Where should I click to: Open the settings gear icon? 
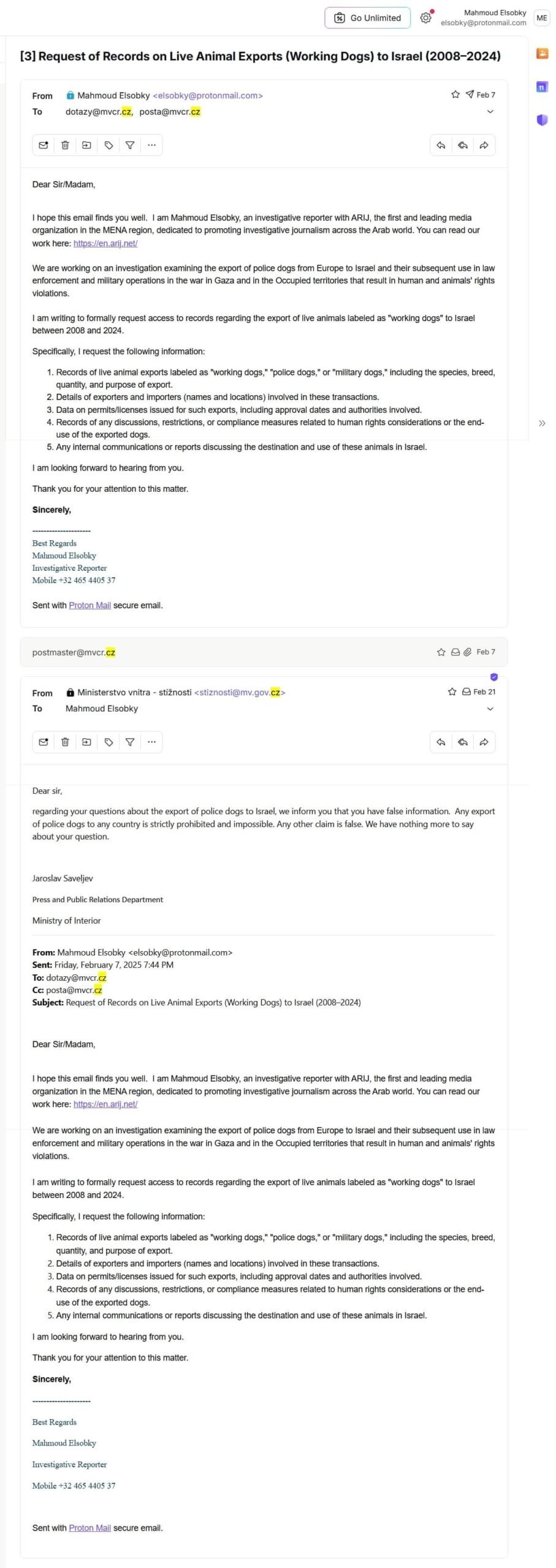[425, 18]
